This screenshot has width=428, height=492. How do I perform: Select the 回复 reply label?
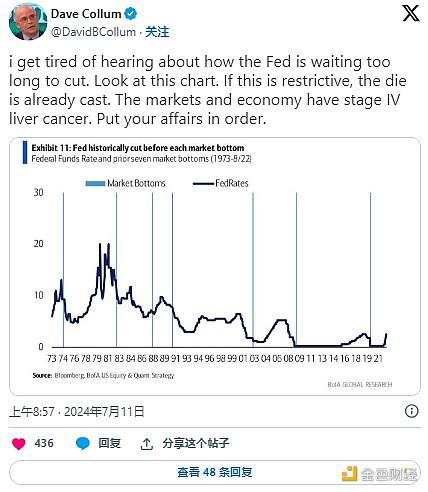coord(109,443)
